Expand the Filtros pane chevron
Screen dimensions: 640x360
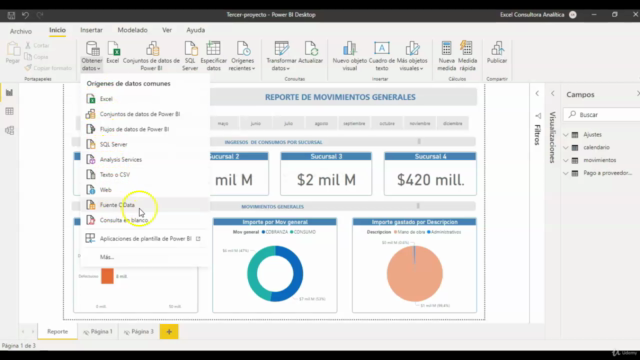[x=537, y=93]
